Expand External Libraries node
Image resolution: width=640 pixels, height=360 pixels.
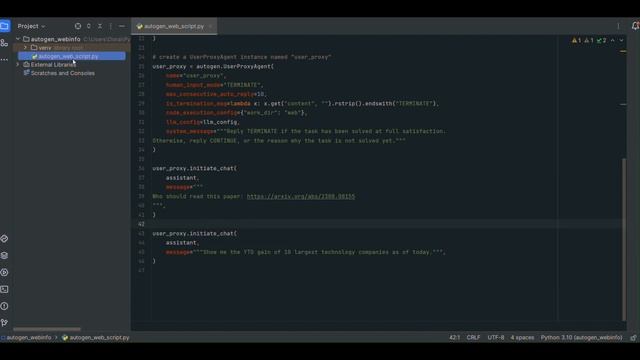[x=18, y=64]
